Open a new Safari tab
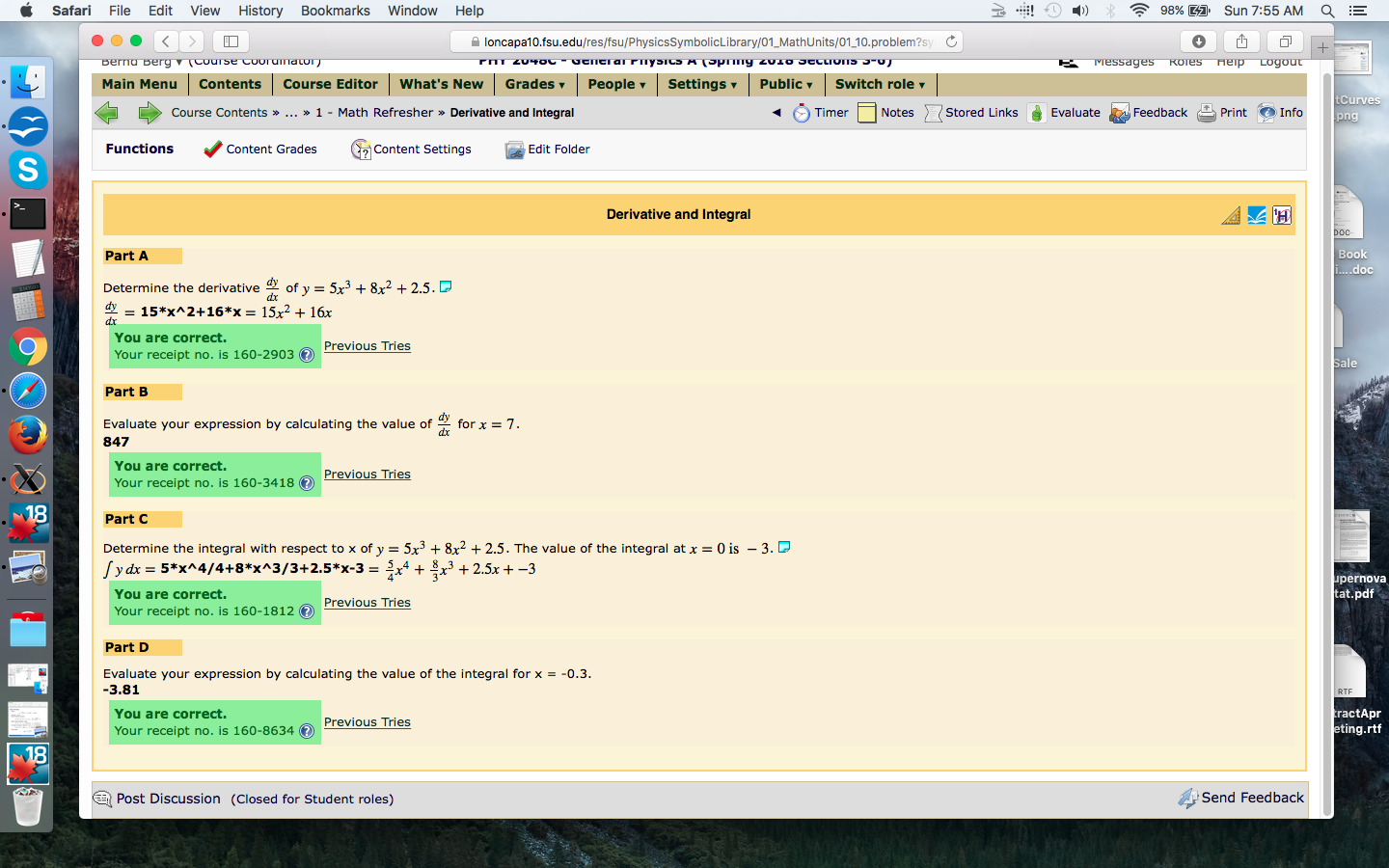This screenshot has height=868, width=1389. pyautogui.click(x=1322, y=47)
